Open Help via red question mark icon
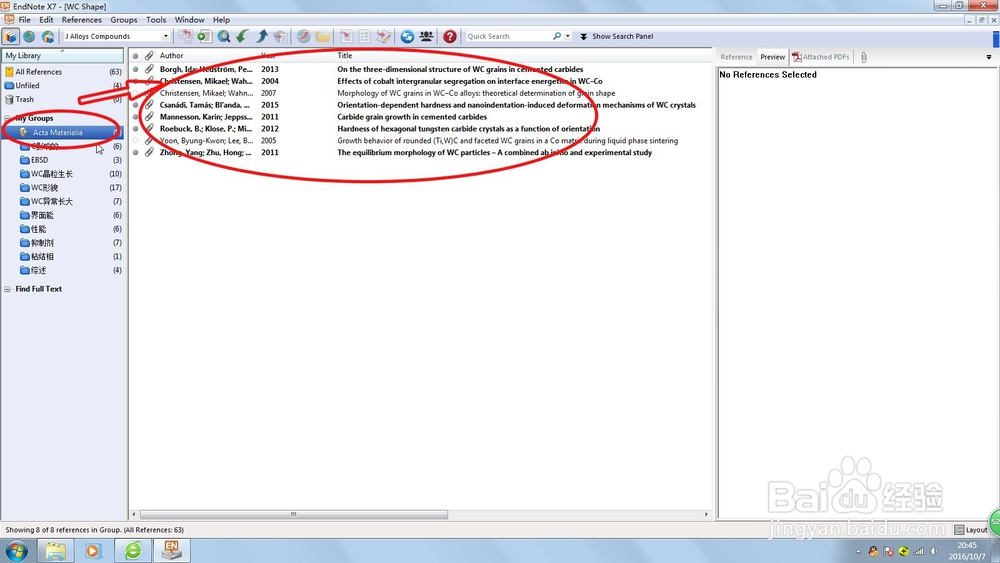 450,36
